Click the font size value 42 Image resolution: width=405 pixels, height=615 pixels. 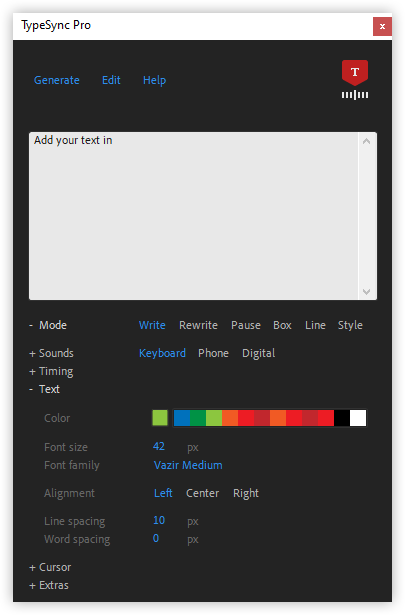(x=159, y=446)
